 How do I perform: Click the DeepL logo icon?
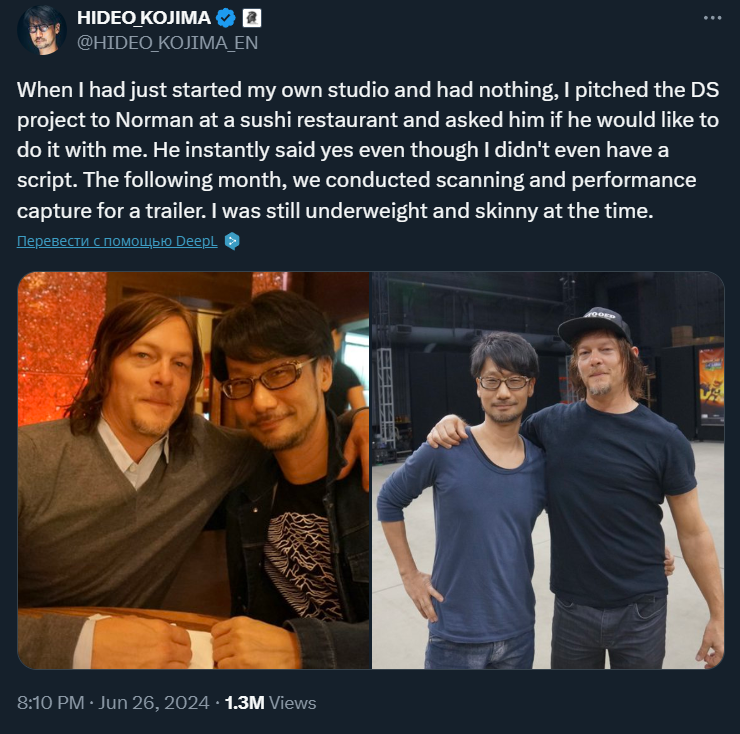pos(232,241)
